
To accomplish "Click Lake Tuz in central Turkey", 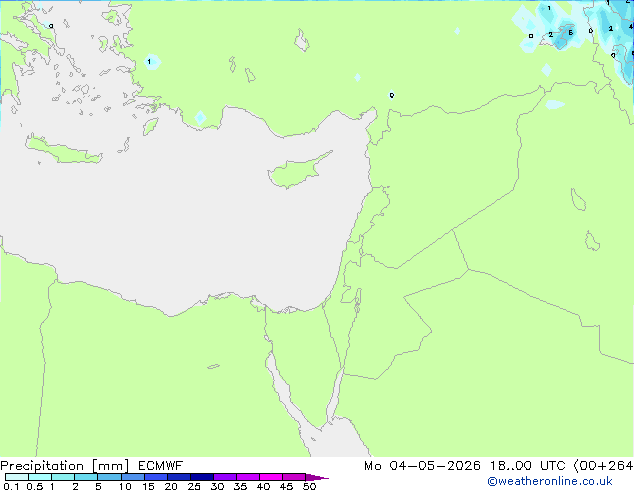I will pos(302,40).
